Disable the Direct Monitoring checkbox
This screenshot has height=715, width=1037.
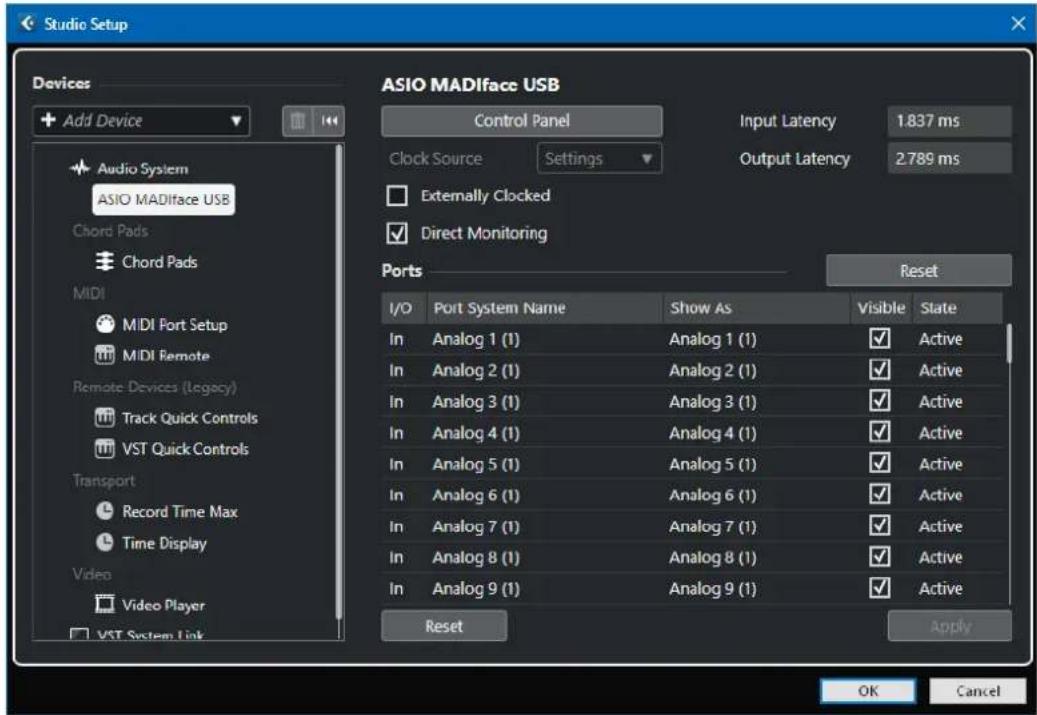pyautogui.click(x=397, y=233)
